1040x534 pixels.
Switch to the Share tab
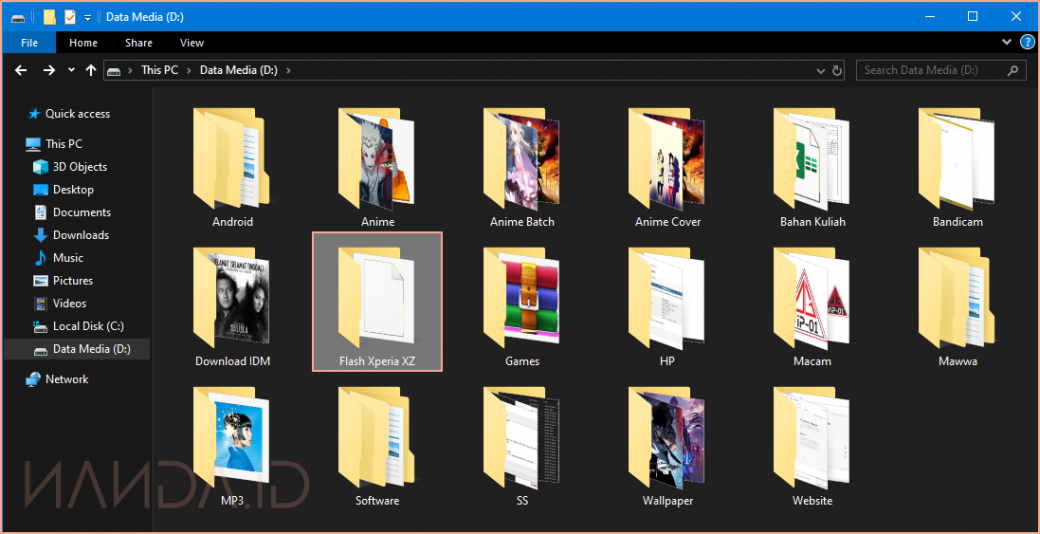[x=139, y=43]
